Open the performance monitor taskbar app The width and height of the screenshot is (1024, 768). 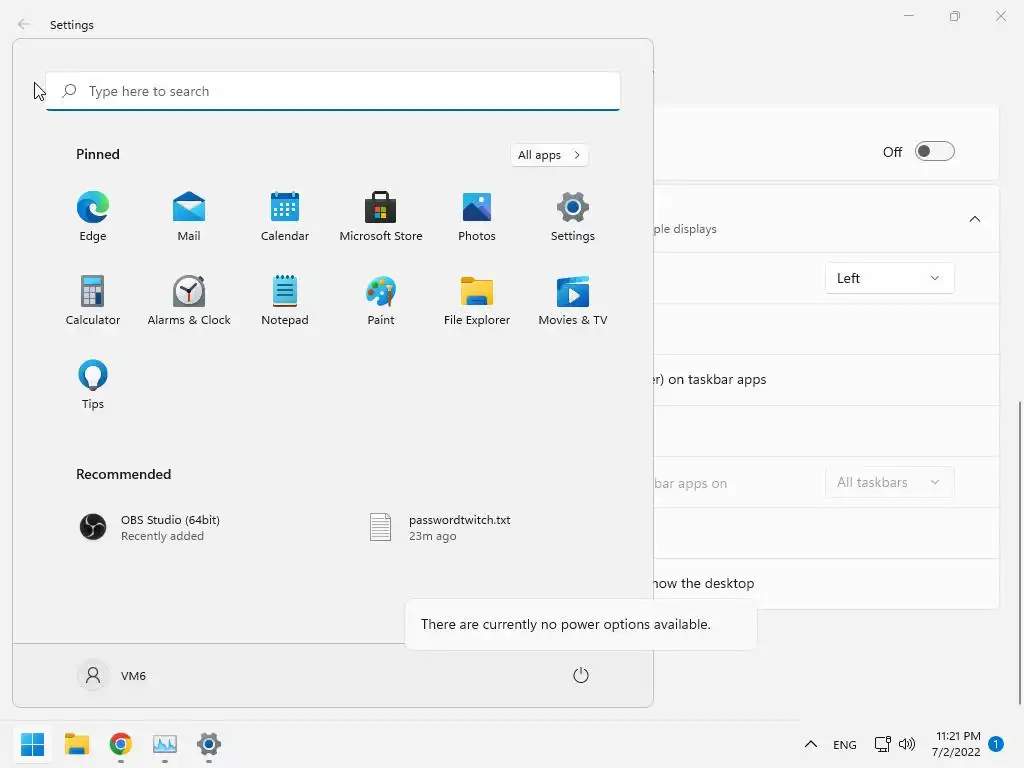tap(165, 744)
